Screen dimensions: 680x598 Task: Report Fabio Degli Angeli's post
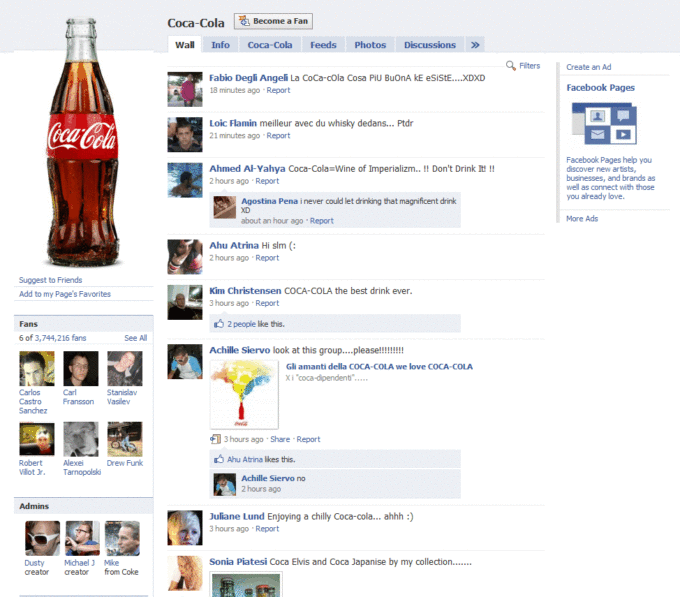[278, 90]
